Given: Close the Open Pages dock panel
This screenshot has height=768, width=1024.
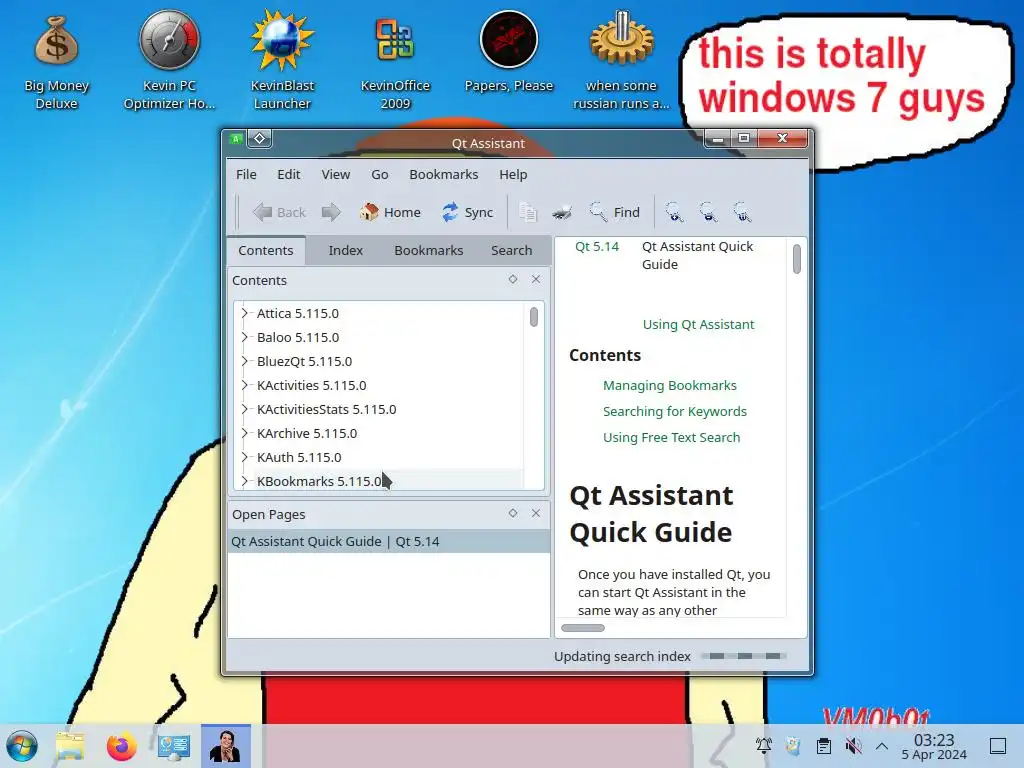Looking at the screenshot, I should [536, 513].
